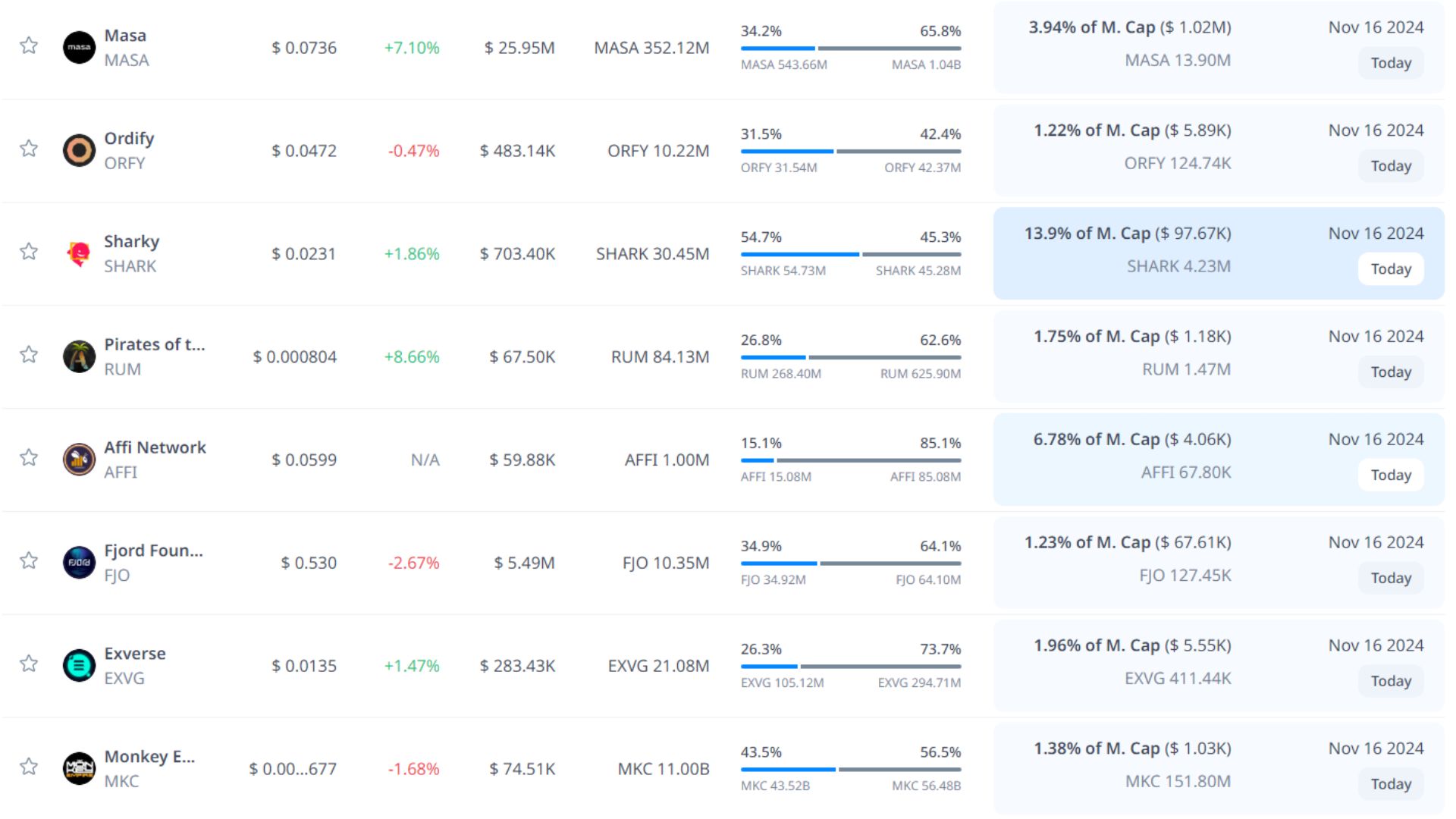Click the Sharky pink shark logo
This screenshot has width=1456, height=819.
pyautogui.click(x=79, y=253)
